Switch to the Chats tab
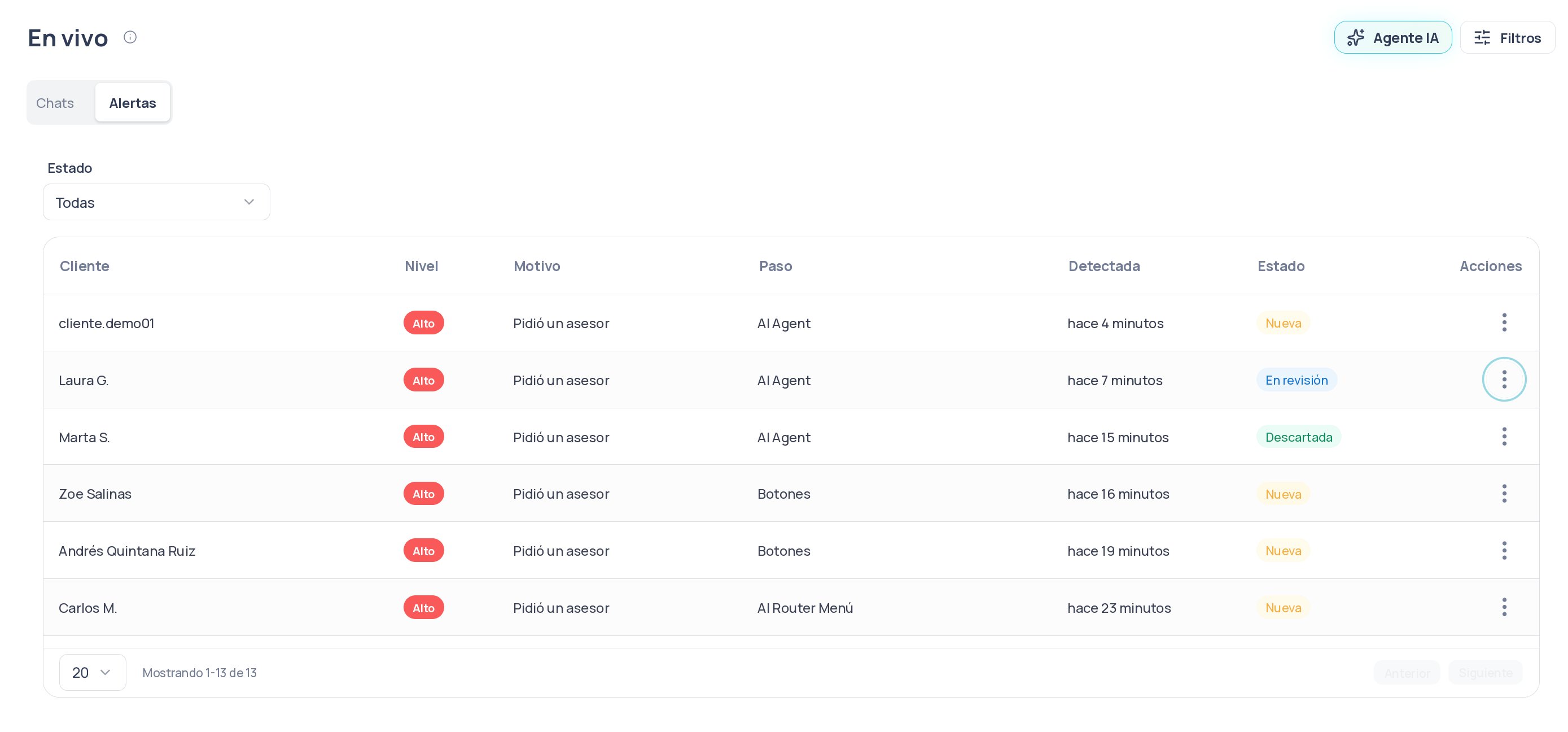 [x=55, y=103]
